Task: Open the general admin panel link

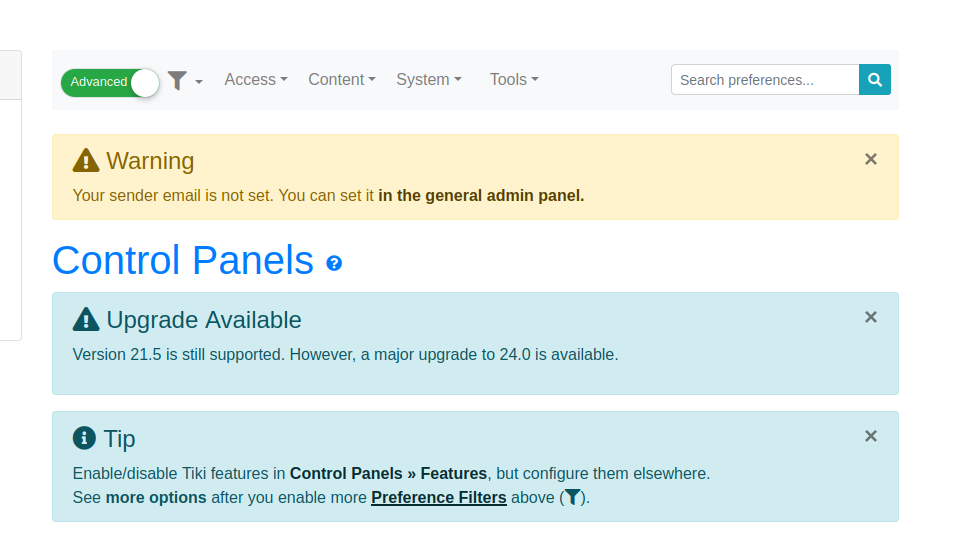Action: point(481,196)
